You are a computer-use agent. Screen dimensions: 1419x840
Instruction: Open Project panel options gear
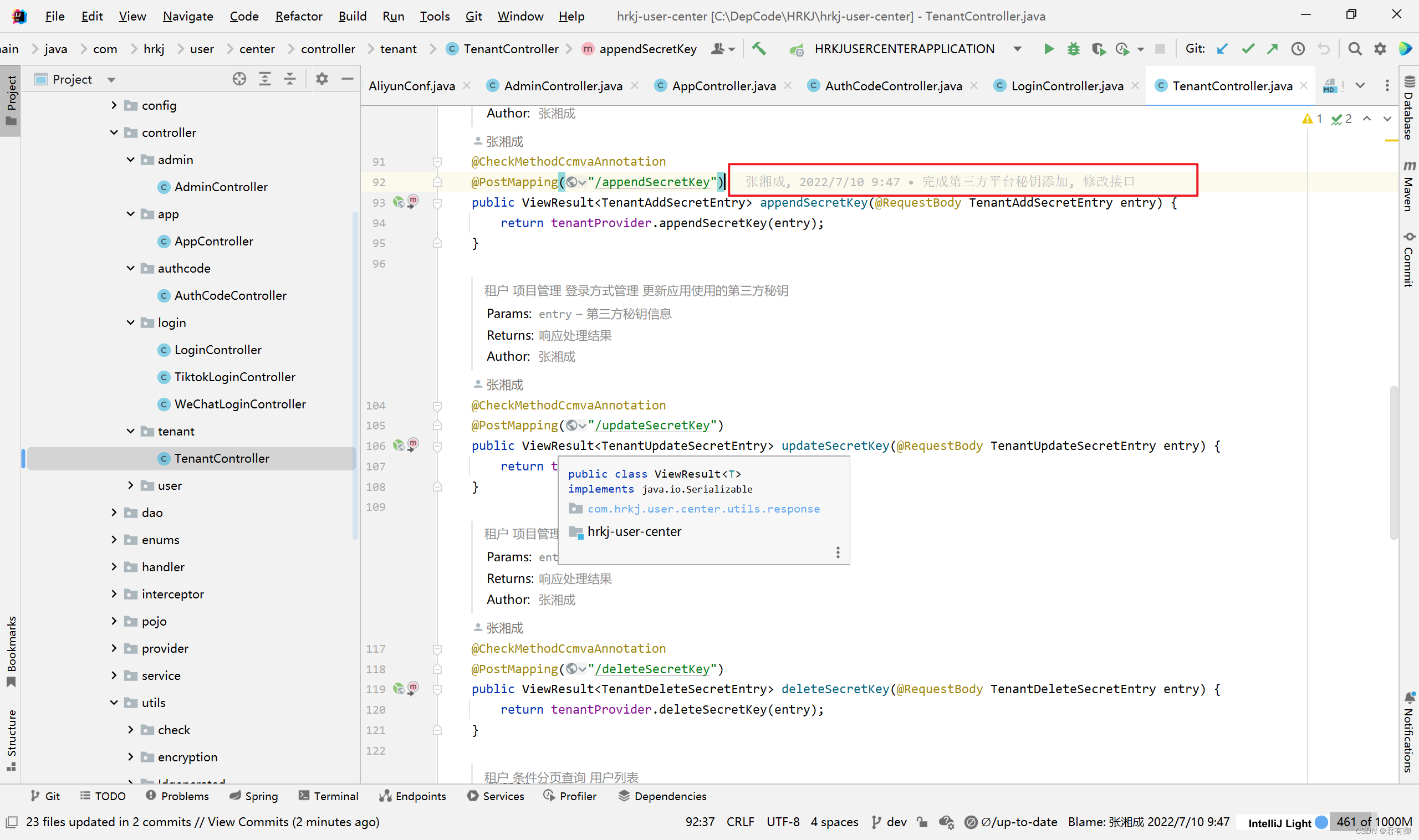[321, 79]
